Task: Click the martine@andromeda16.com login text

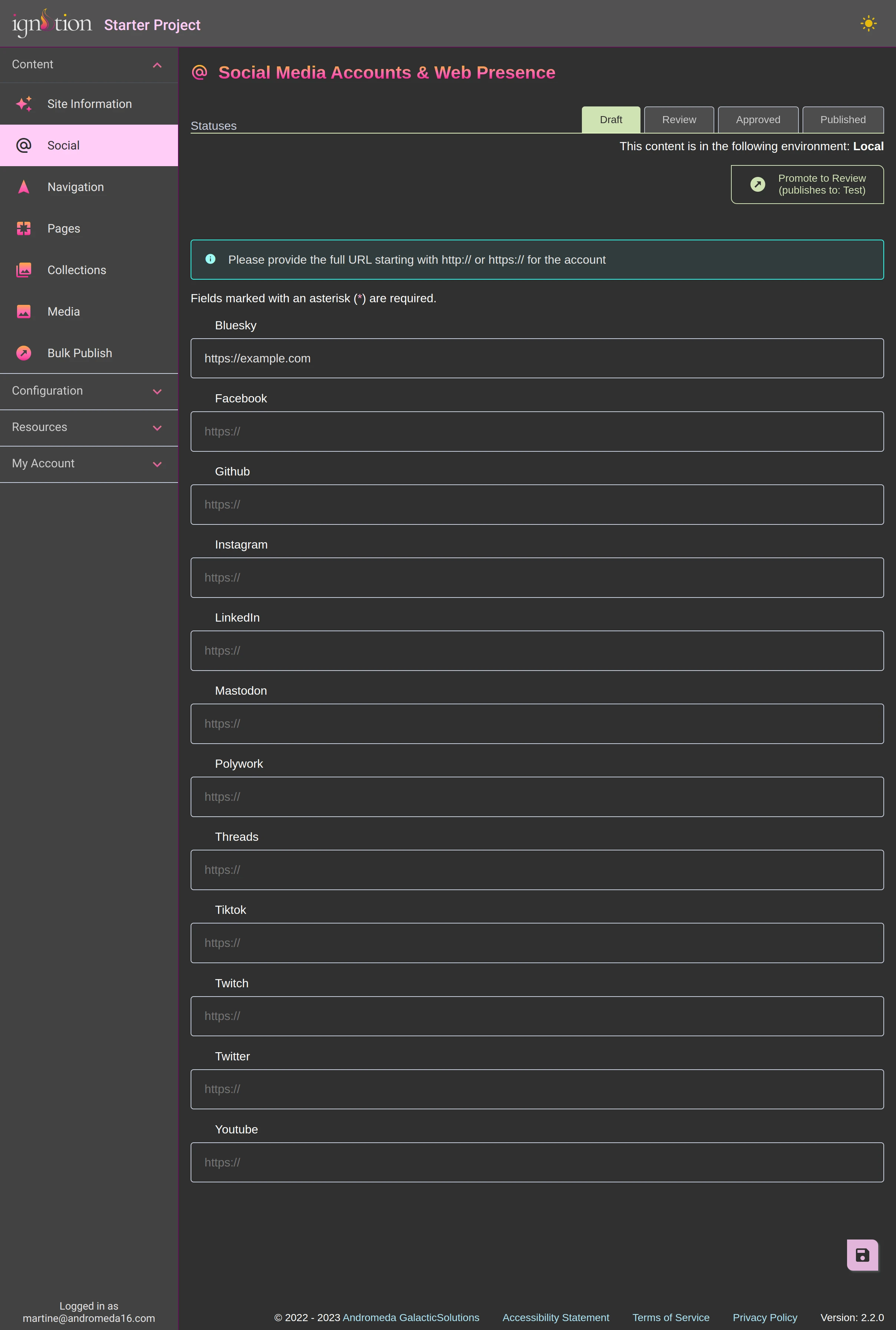Action: pyautogui.click(x=89, y=1318)
